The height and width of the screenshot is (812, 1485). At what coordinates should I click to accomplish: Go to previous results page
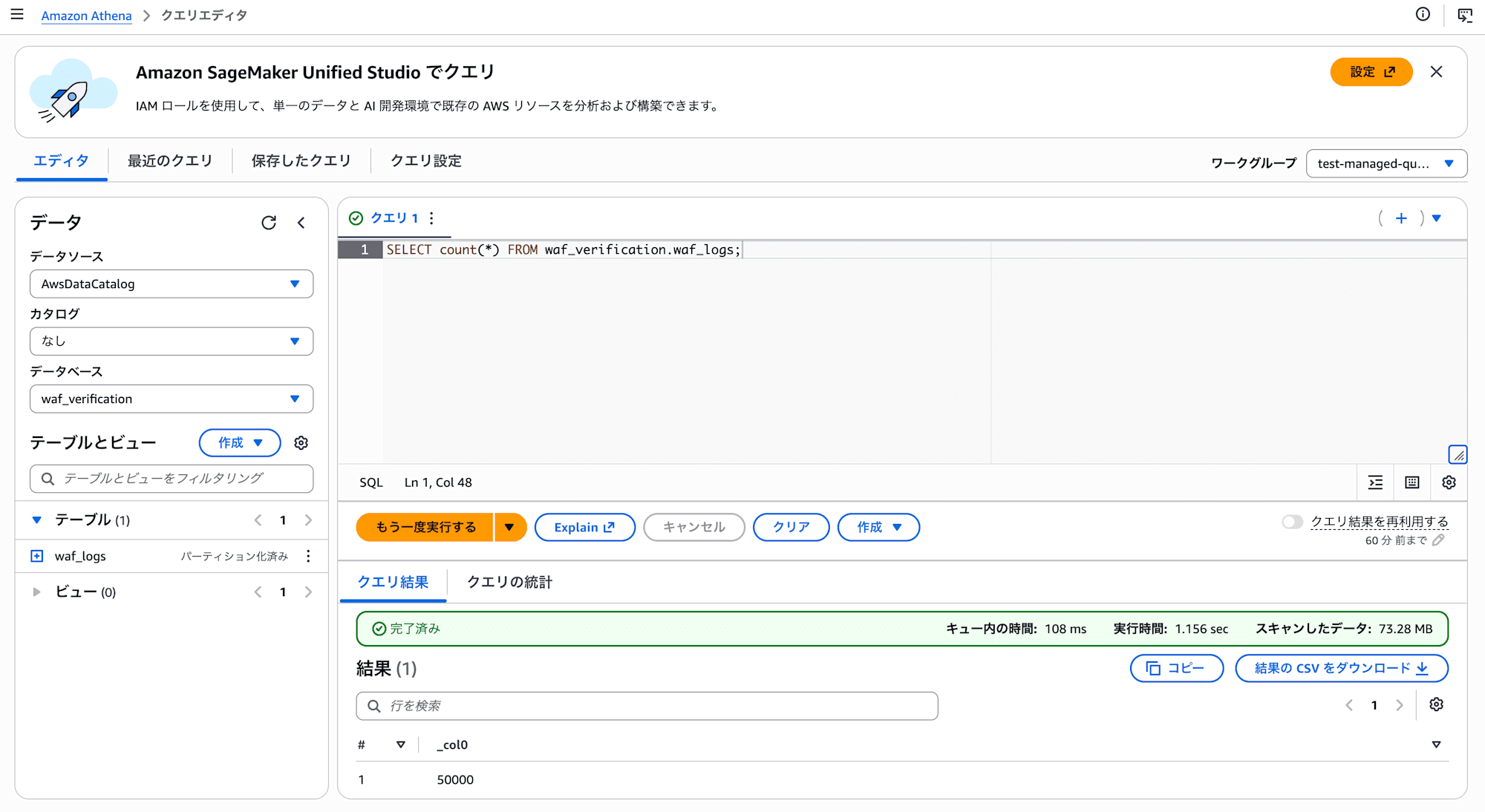(1349, 705)
